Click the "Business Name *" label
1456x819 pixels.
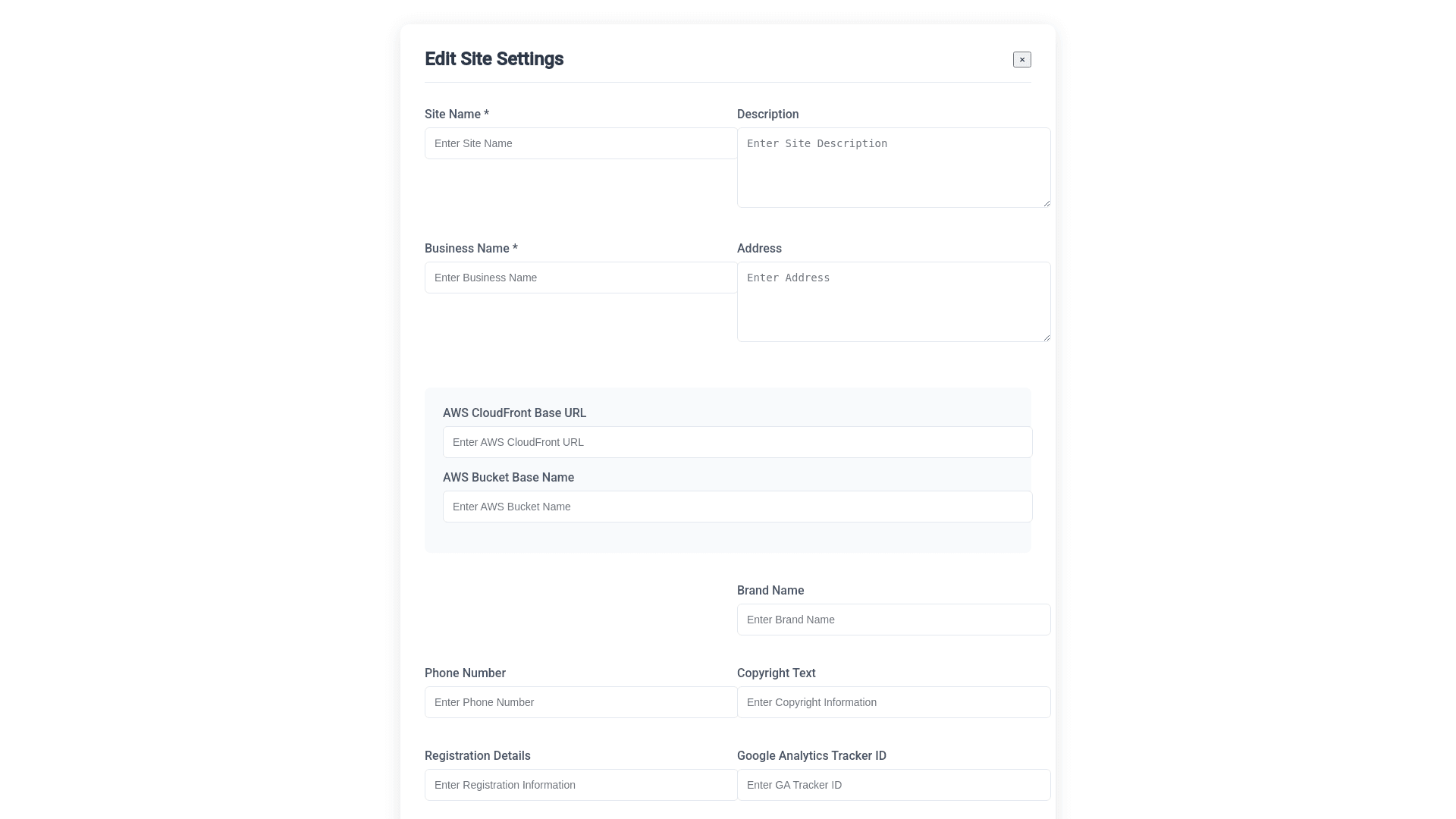(471, 249)
